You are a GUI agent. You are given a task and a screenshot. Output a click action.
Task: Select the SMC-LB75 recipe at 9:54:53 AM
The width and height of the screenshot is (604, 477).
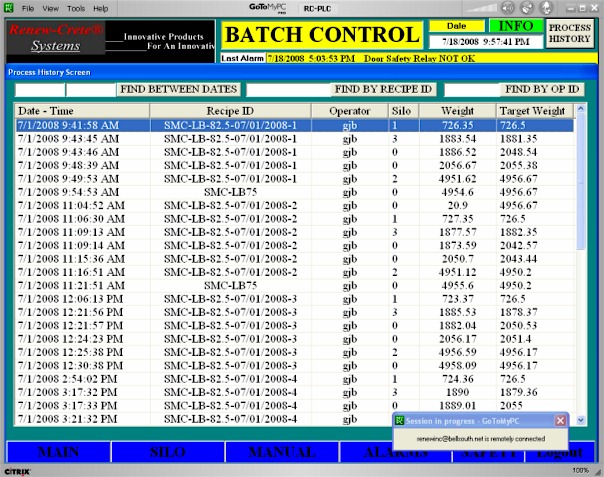point(230,192)
